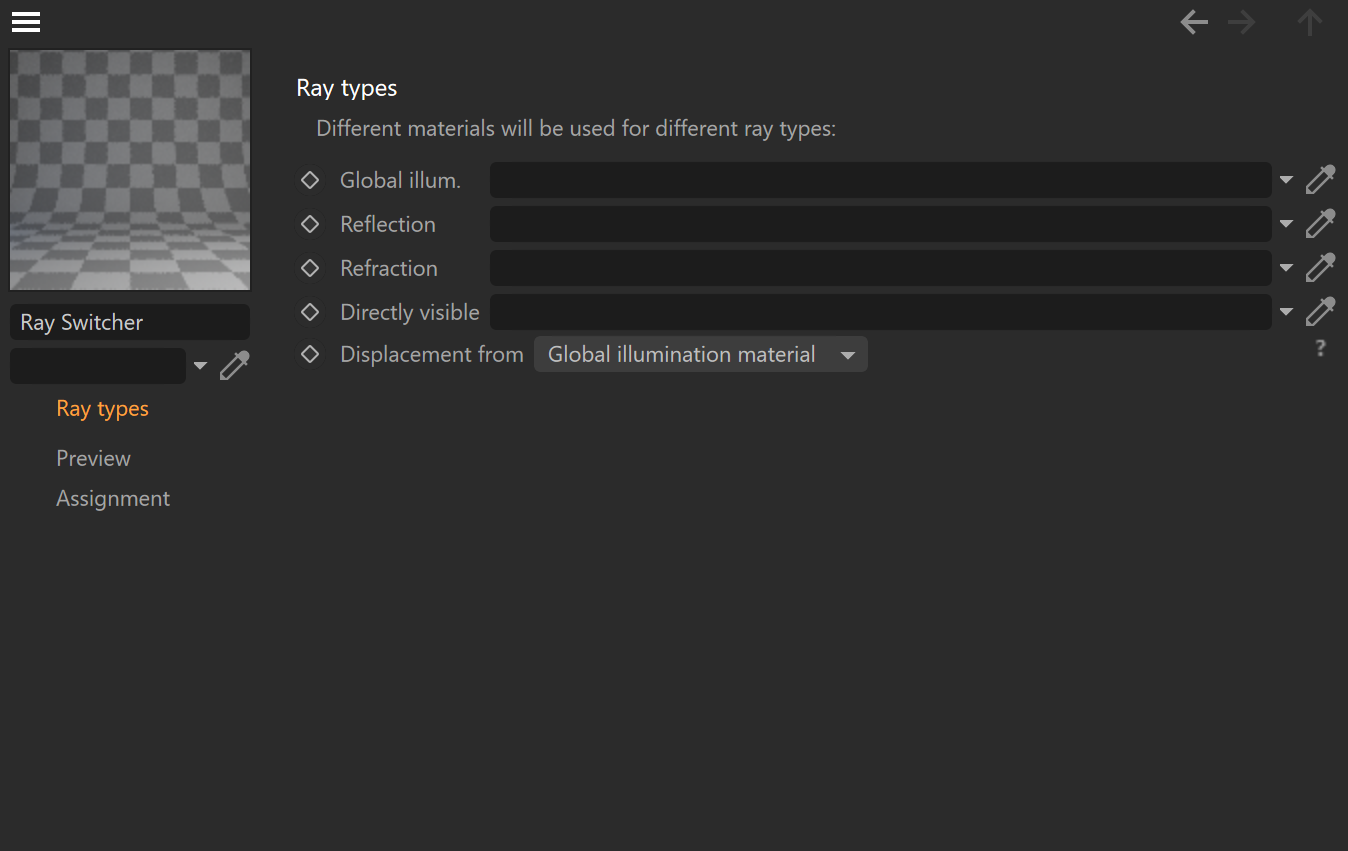Click the Ray Switcher name field
The height and width of the screenshot is (851, 1348).
point(130,322)
